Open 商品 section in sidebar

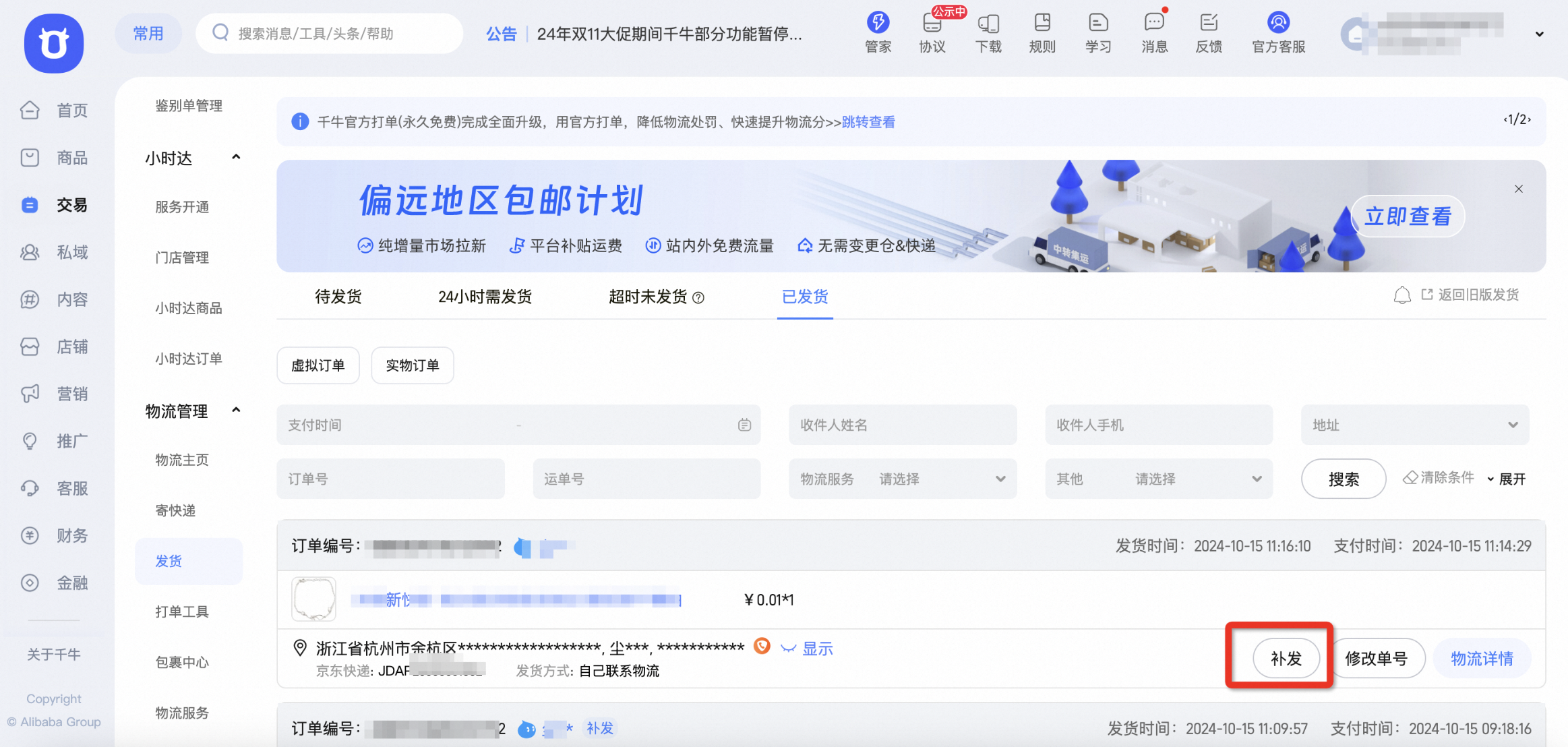[55, 158]
